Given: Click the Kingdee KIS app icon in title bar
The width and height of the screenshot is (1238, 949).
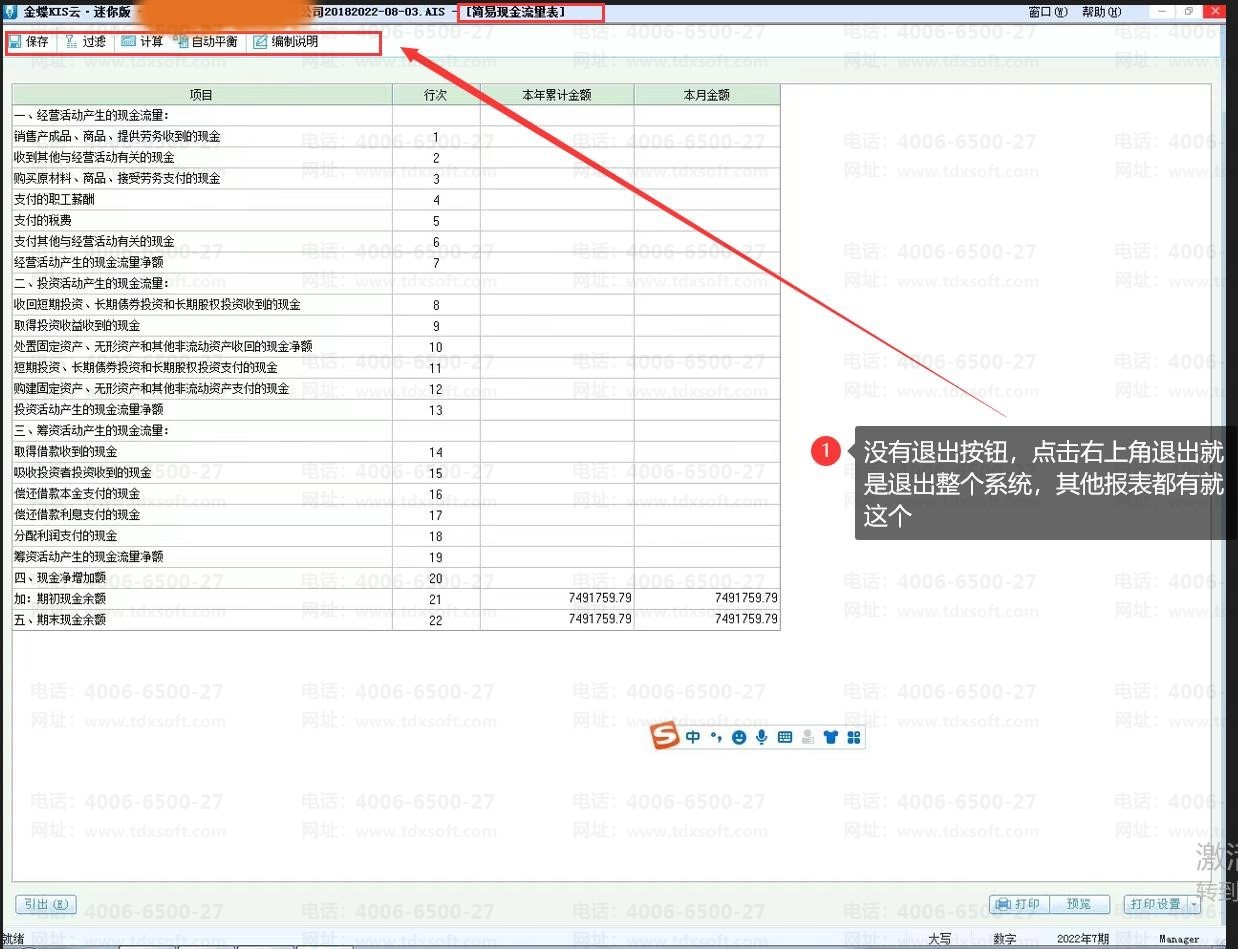Looking at the screenshot, I should [x=11, y=12].
